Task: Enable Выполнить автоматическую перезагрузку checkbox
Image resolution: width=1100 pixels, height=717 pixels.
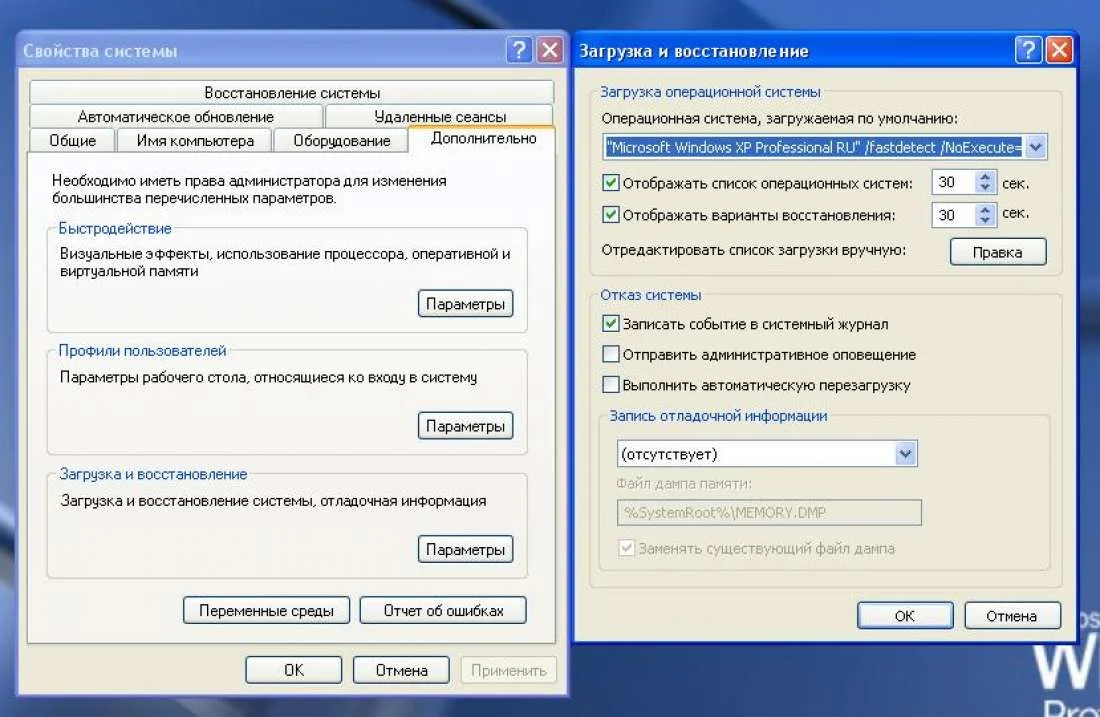Action: click(x=611, y=384)
